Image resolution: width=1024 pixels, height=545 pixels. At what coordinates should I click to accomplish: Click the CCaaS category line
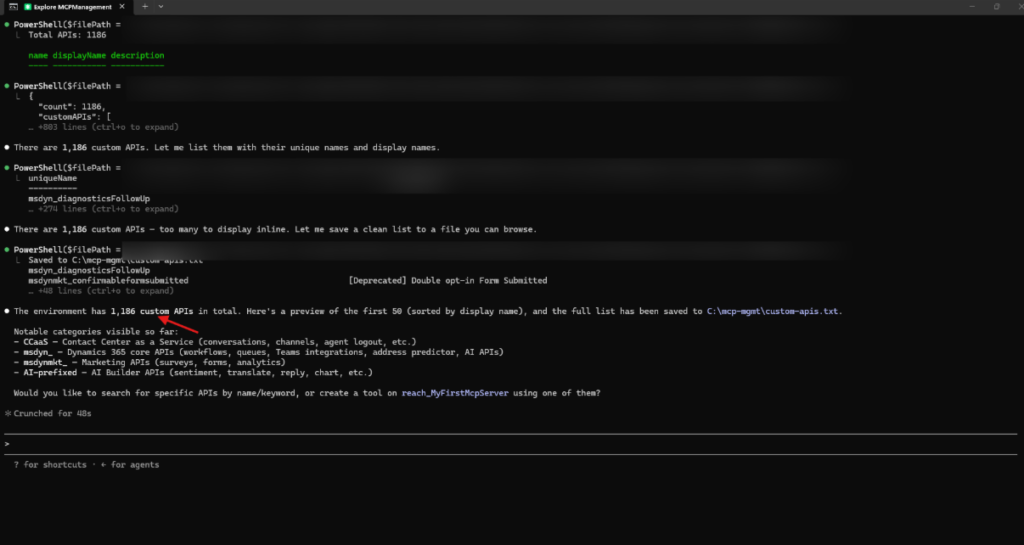(x=215, y=342)
